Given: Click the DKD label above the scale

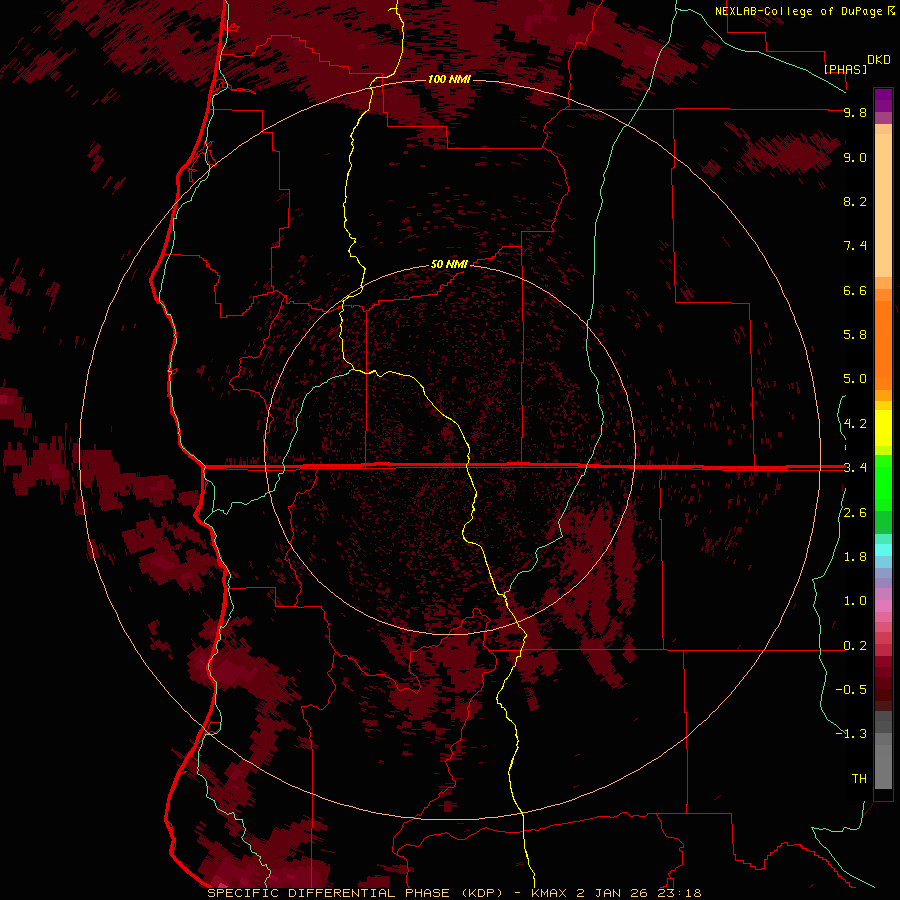Looking at the screenshot, I should point(879,59).
